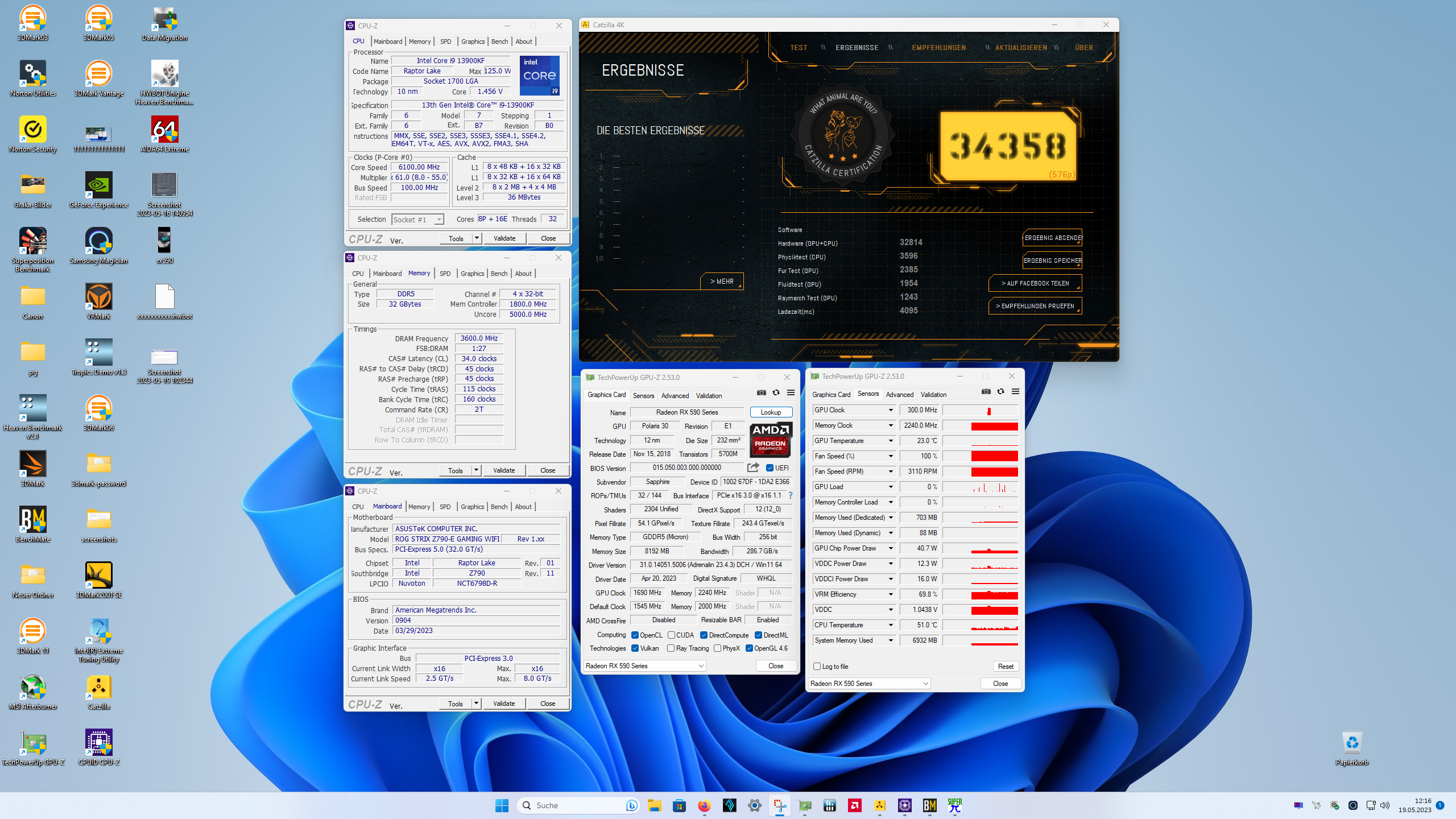The width and height of the screenshot is (1456, 819).
Task: Open the HWBOT Unigine Heaven Benchmark icon
Action: coord(164,83)
